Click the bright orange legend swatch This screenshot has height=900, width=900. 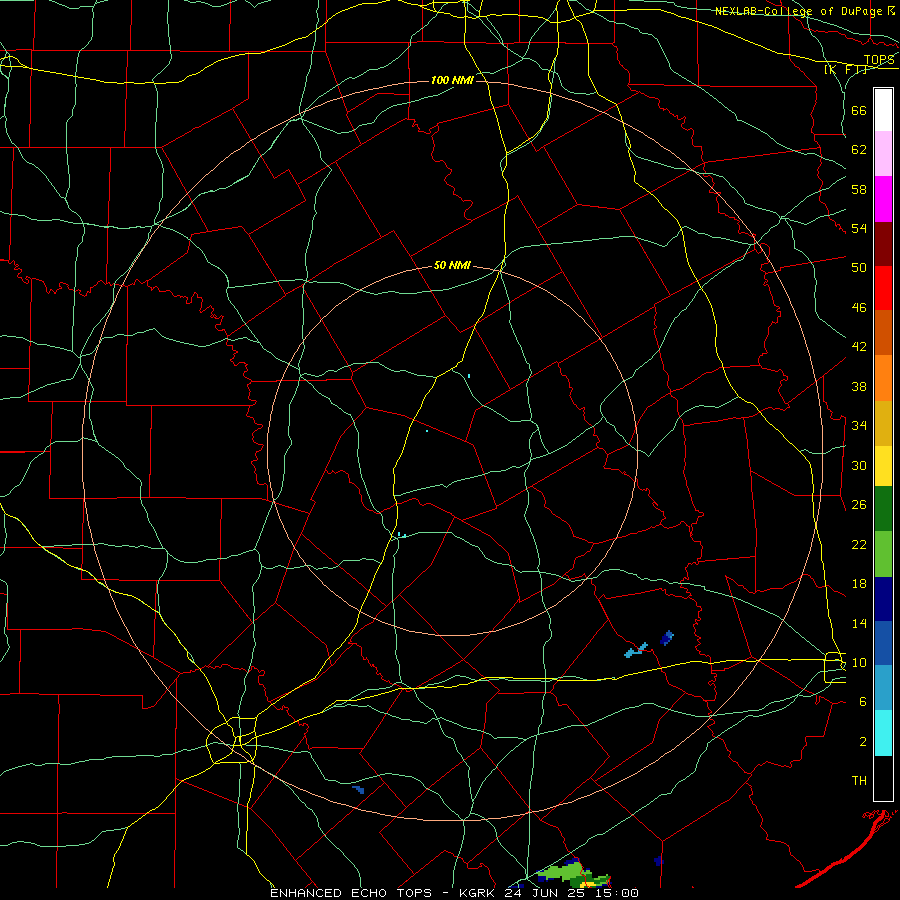click(883, 378)
